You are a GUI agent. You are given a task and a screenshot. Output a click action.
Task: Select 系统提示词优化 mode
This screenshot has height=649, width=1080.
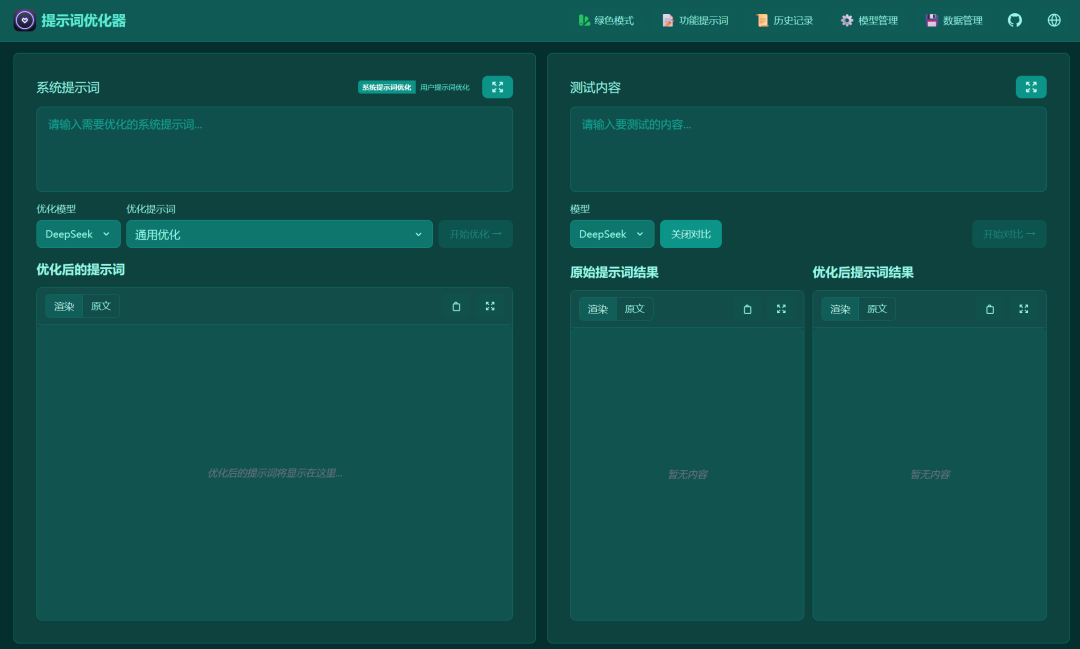(x=386, y=87)
